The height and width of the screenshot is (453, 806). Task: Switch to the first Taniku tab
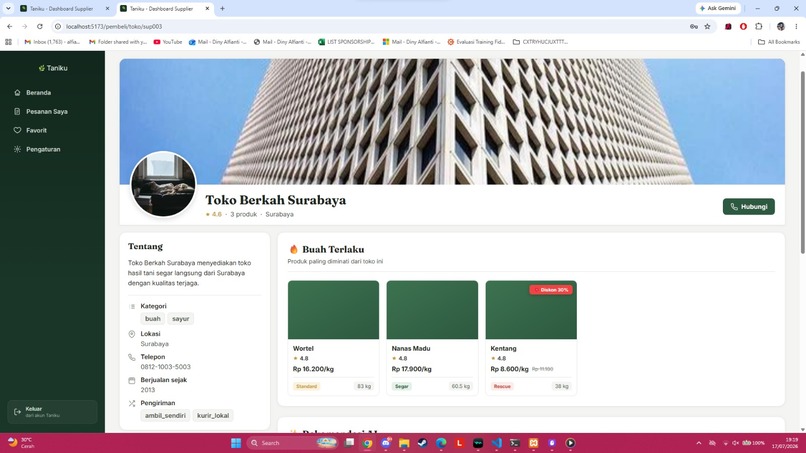point(64,8)
